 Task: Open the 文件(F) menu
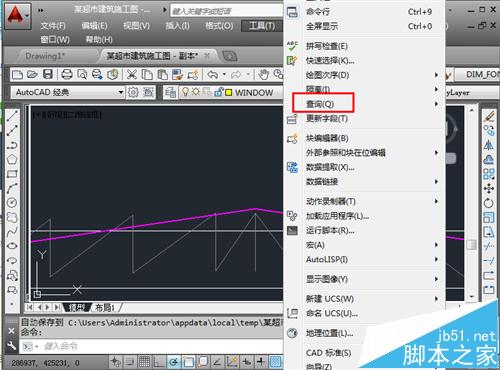(53, 26)
